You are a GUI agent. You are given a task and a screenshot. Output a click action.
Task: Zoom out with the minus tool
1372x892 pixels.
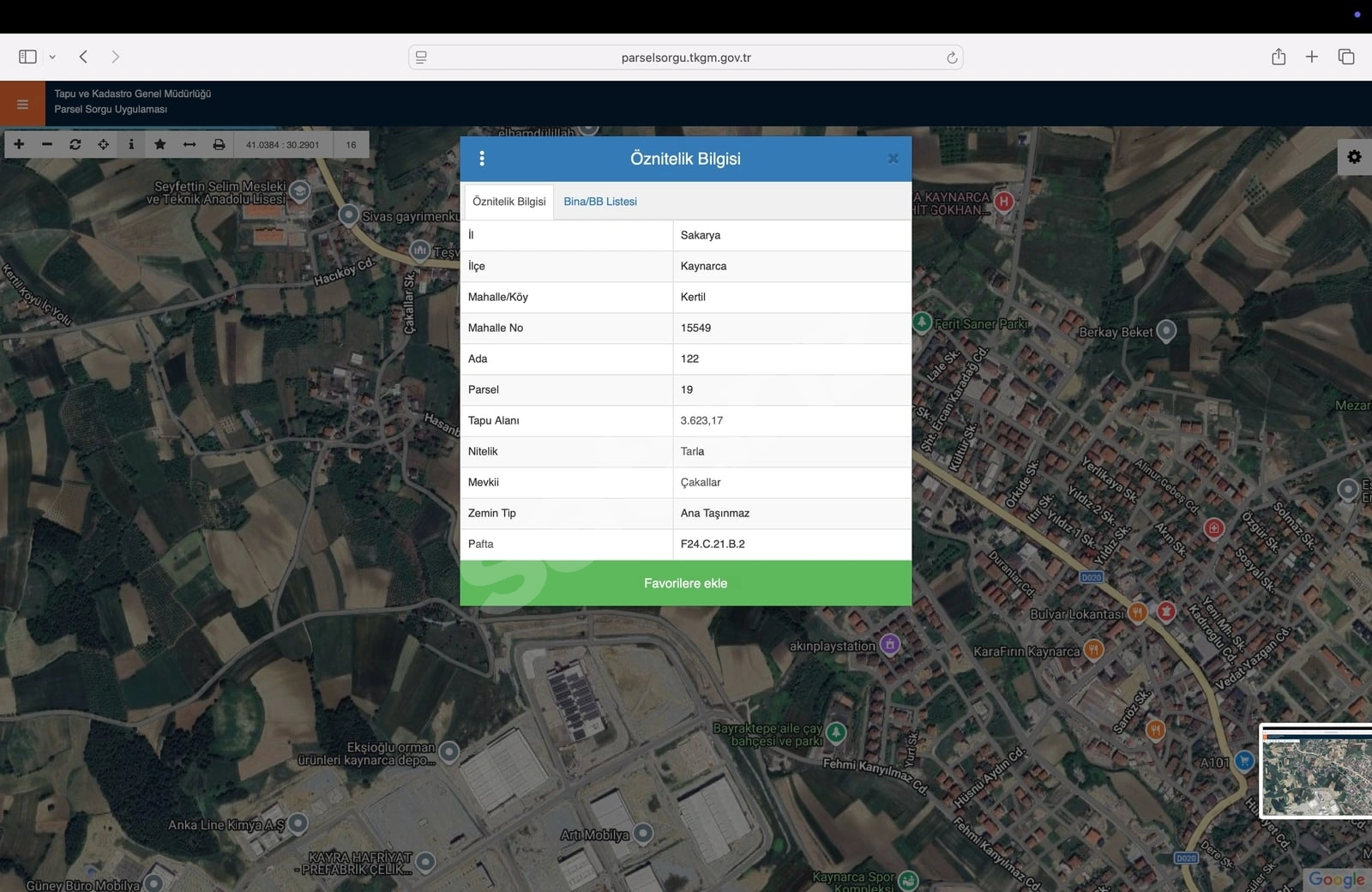(x=47, y=144)
